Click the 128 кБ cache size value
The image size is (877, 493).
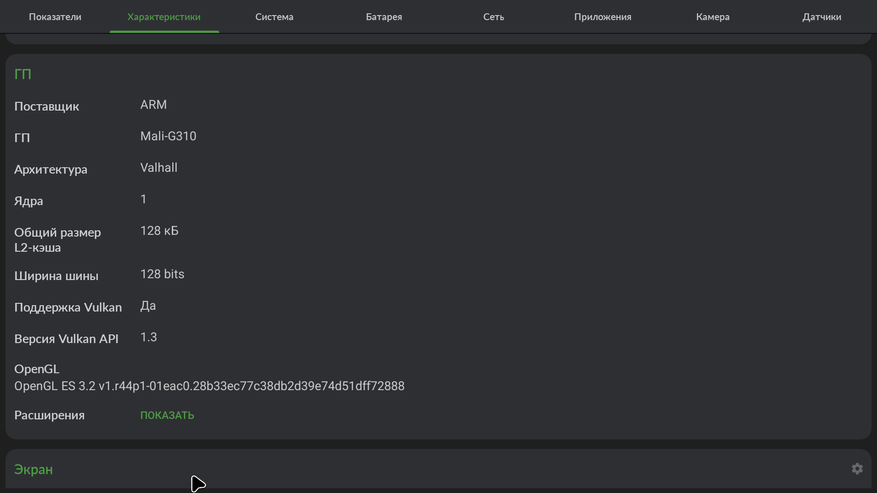click(159, 231)
